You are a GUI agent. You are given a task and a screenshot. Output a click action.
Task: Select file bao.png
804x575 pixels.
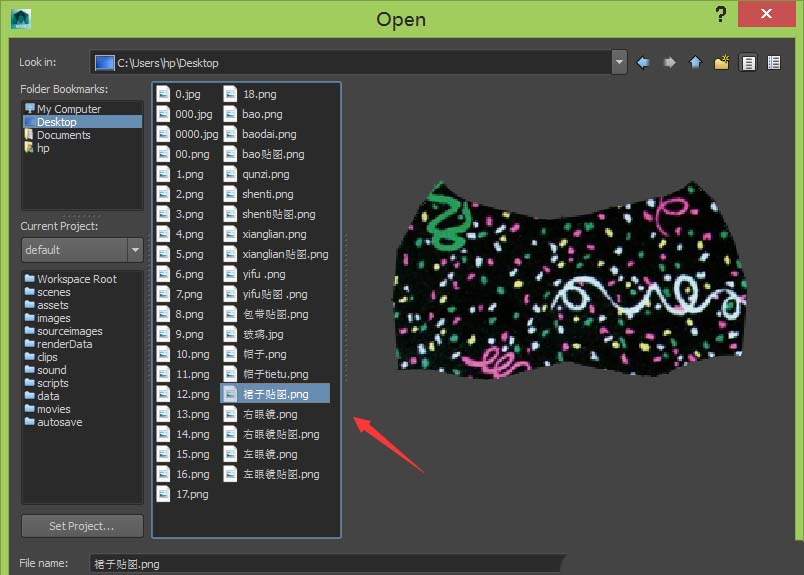[x=253, y=114]
